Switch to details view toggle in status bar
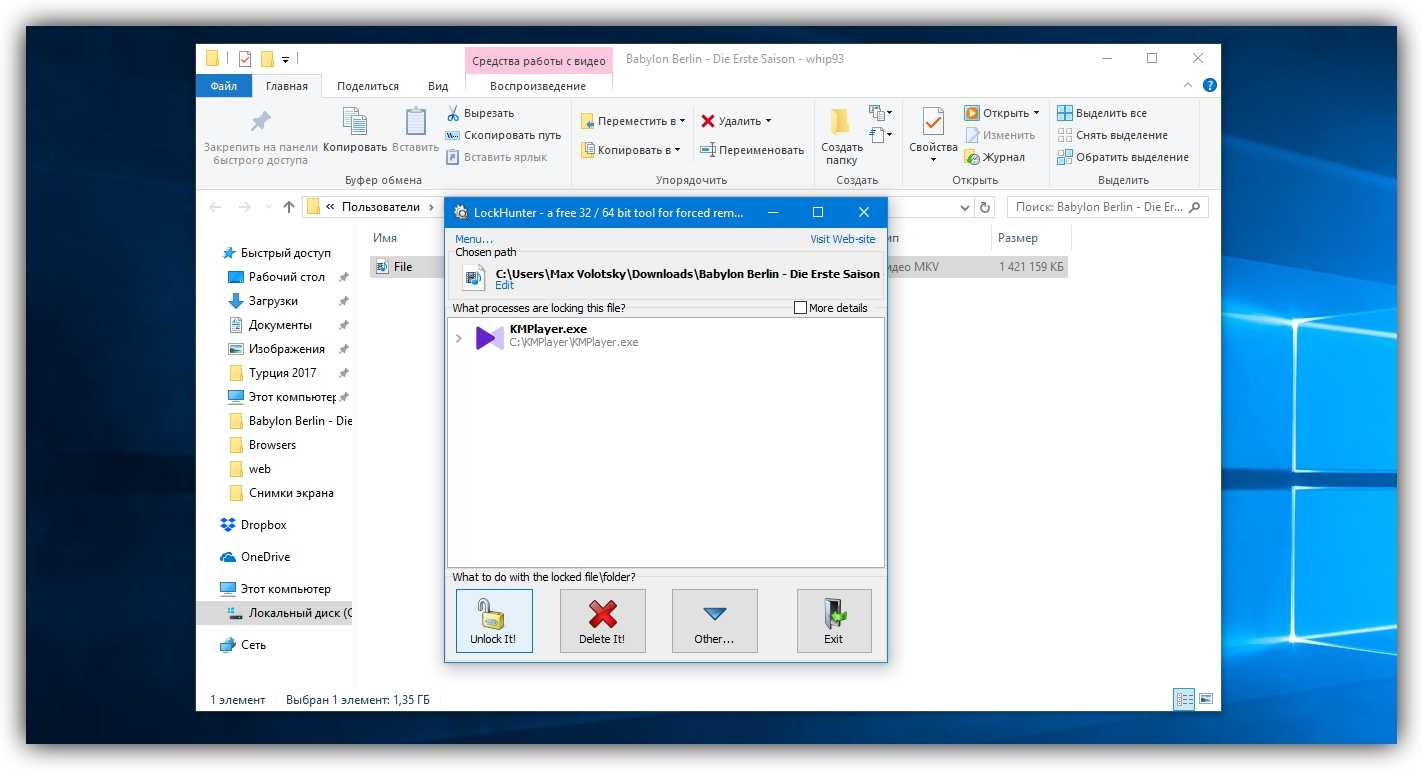 pyautogui.click(x=1184, y=699)
